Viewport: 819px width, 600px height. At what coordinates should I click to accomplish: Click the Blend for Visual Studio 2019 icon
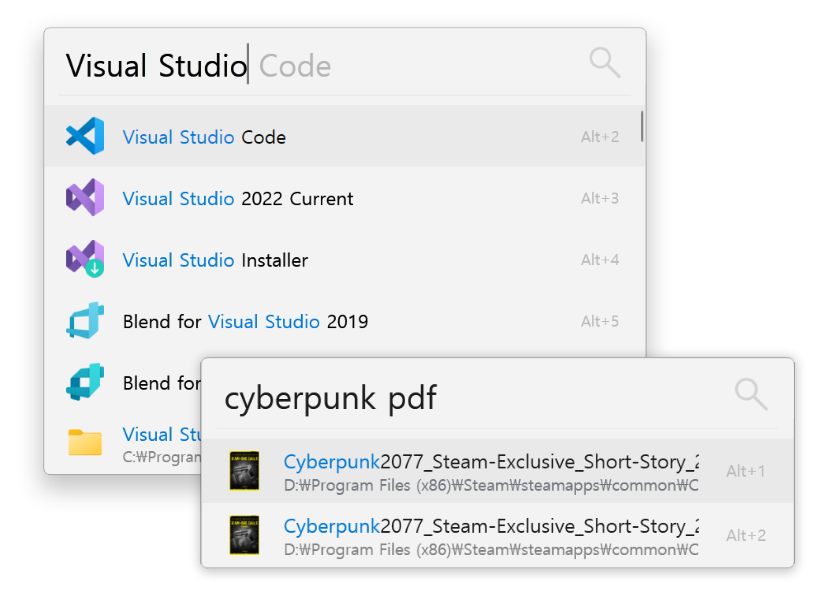[85, 320]
